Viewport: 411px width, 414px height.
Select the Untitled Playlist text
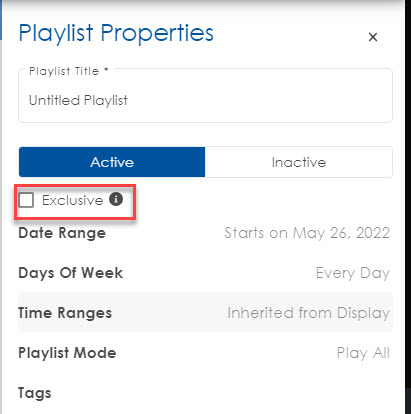point(78,100)
